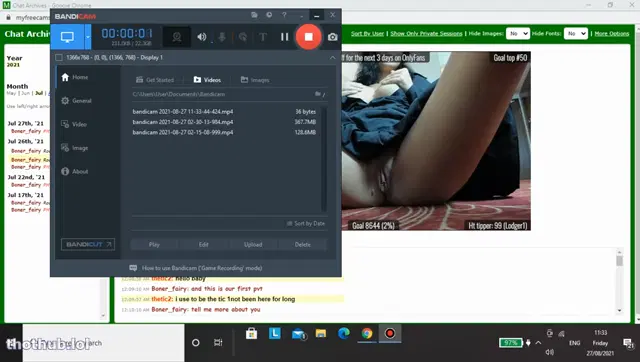
Task: Open Jul 22nd, '21 archive date
Action: [x=26, y=177]
